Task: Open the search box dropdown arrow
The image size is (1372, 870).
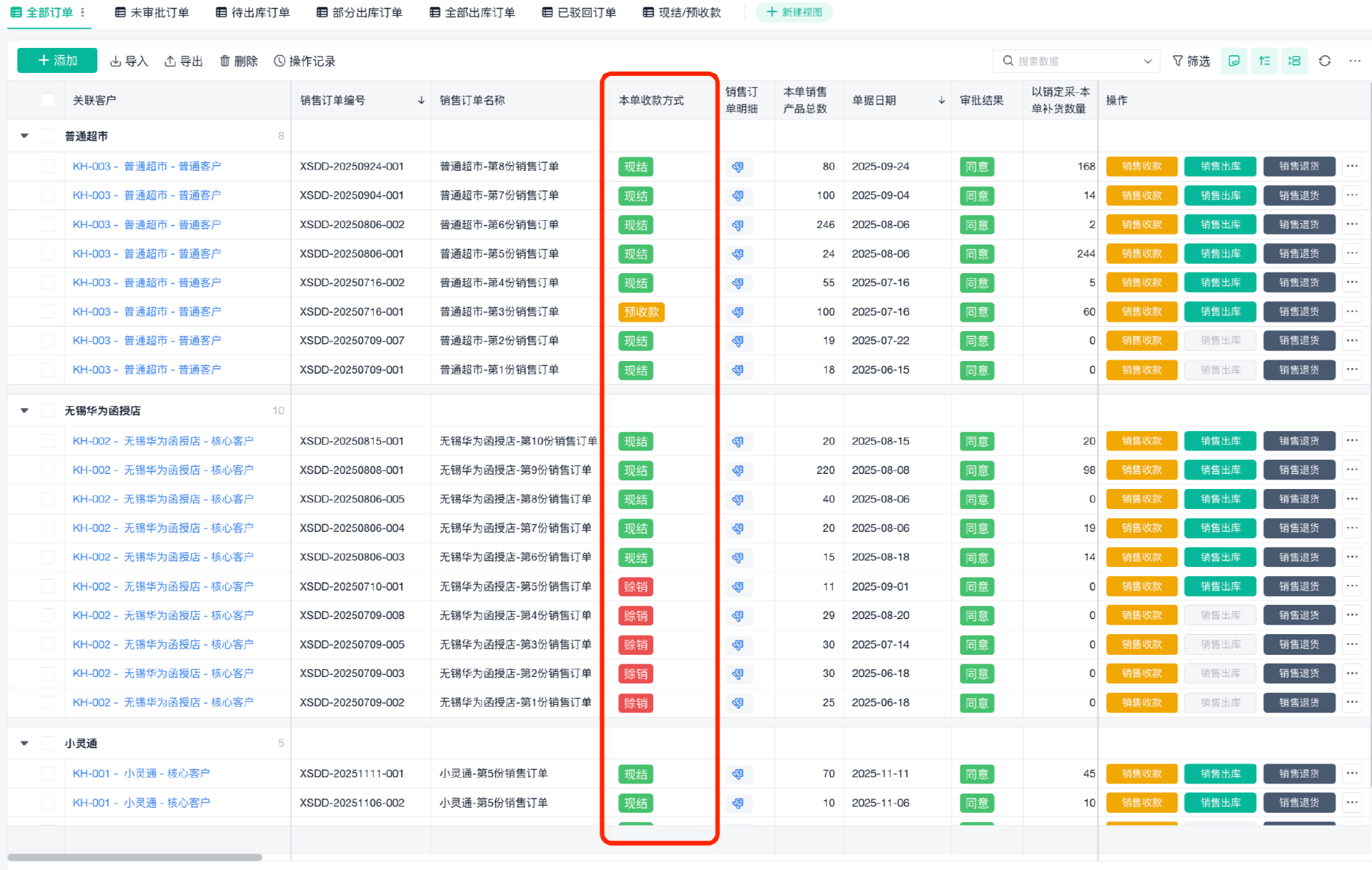Action: point(1148,61)
